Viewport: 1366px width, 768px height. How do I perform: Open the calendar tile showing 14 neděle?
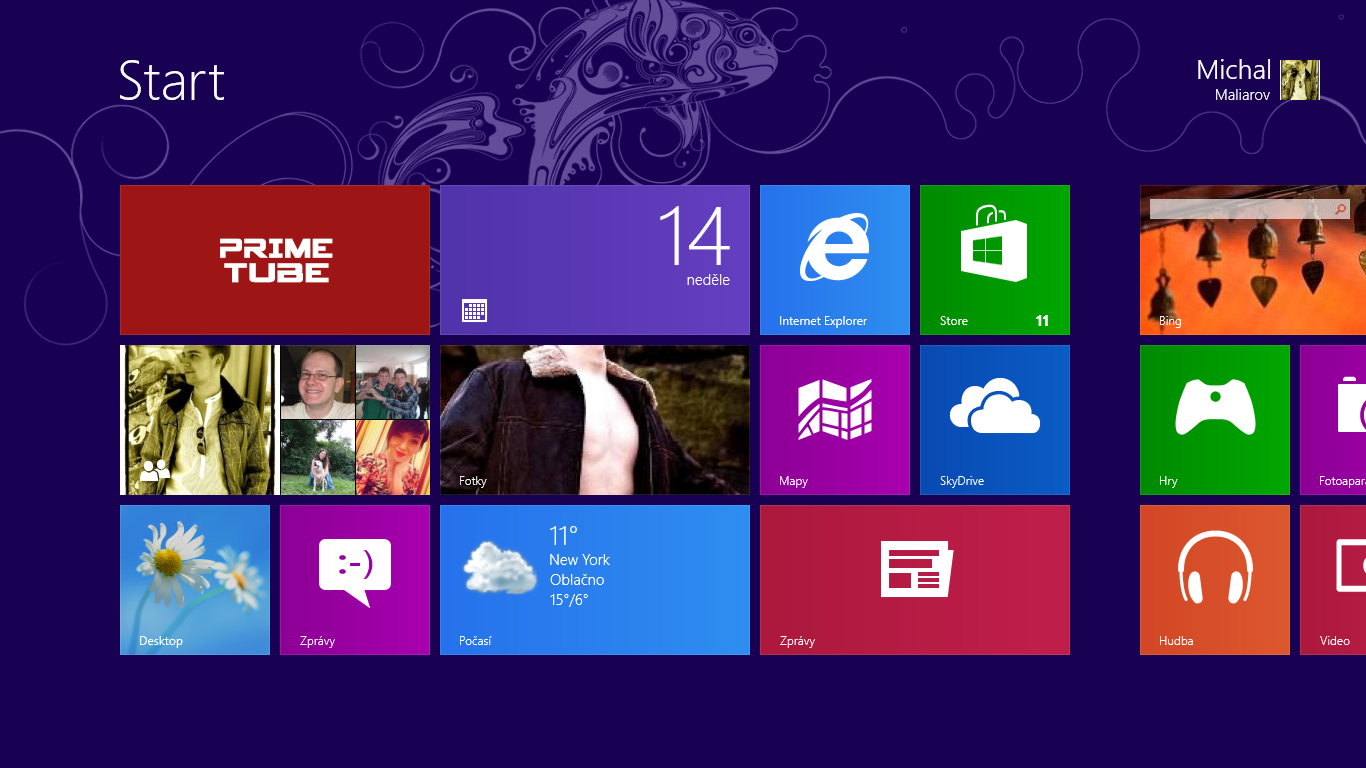coord(594,259)
